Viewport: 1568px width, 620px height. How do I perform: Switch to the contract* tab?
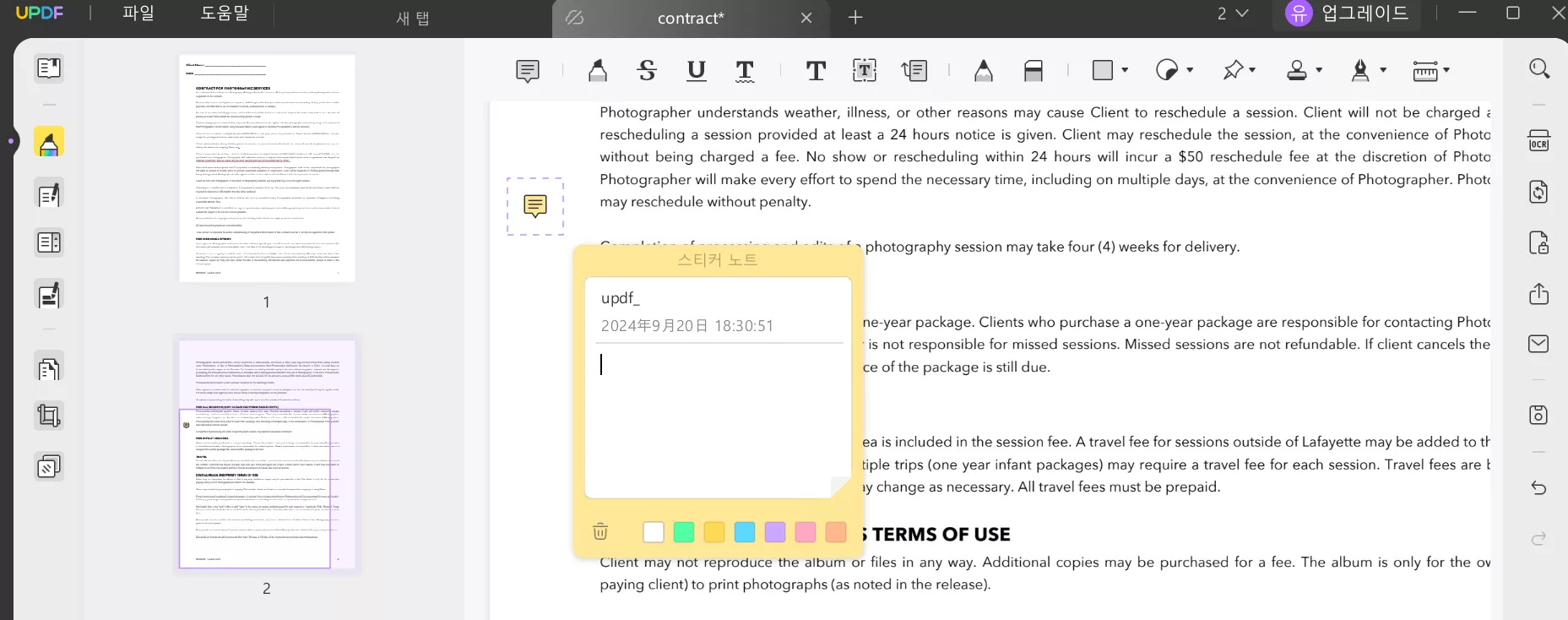point(691,18)
